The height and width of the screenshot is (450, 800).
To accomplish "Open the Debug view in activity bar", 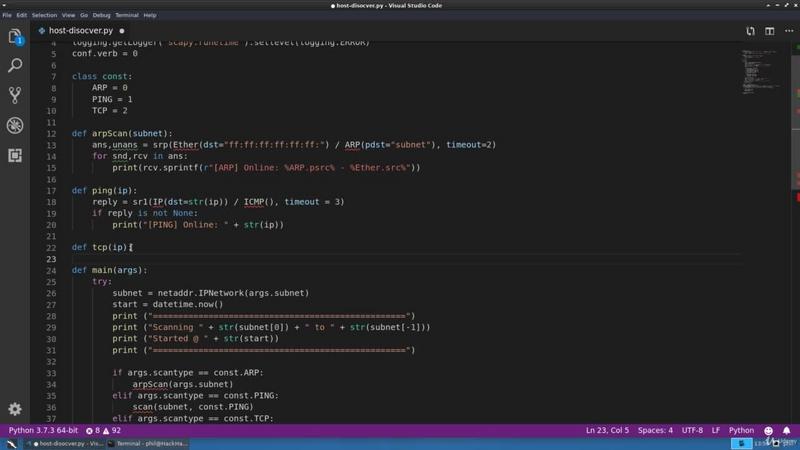I will tap(15, 125).
